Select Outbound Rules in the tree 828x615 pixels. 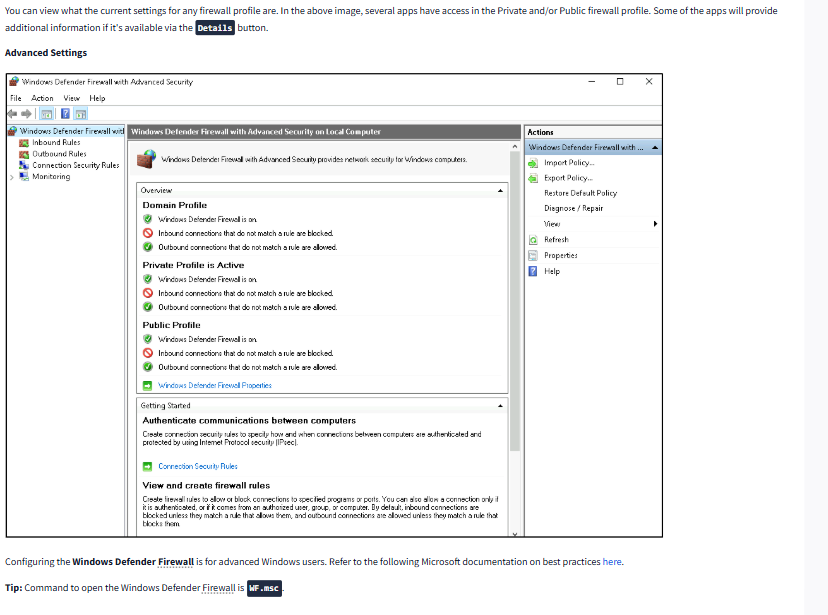tap(59, 154)
